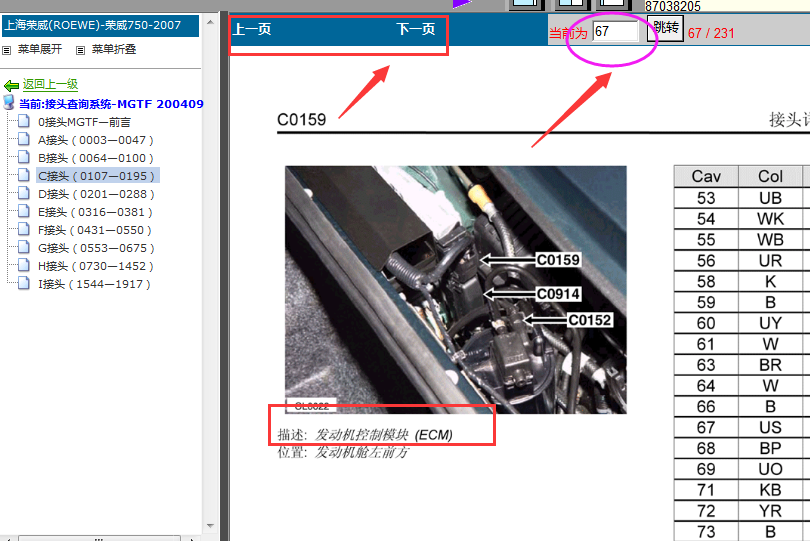This screenshot has height=541, width=810.
Task: Click the C0914 label in photo
Action: (558, 294)
